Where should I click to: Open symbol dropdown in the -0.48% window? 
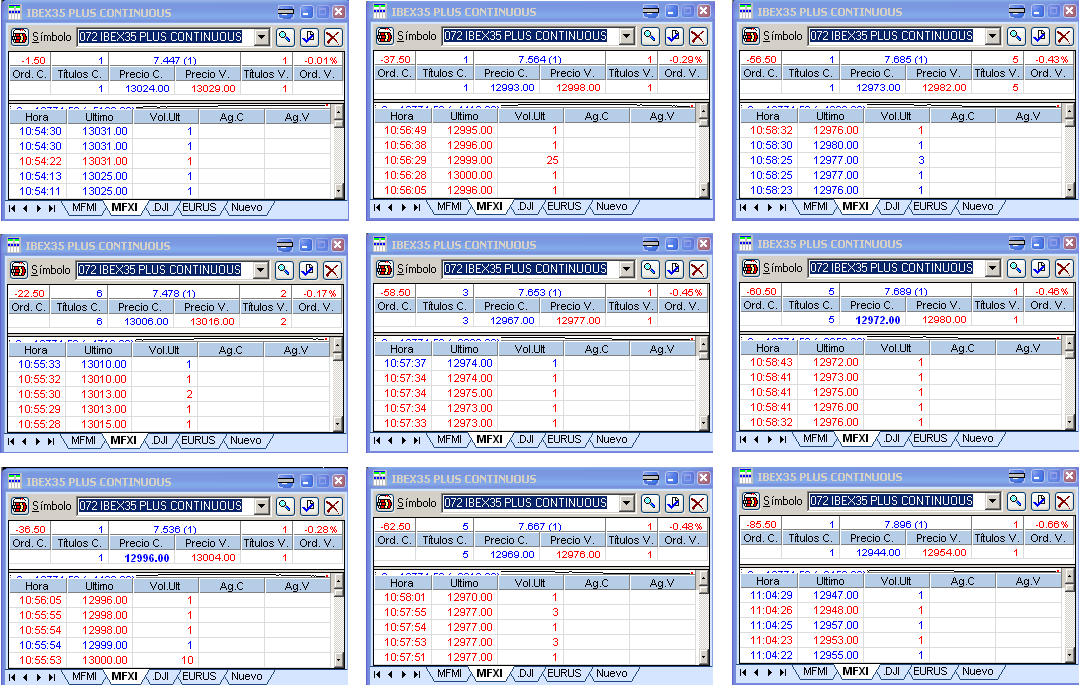[627, 503]
